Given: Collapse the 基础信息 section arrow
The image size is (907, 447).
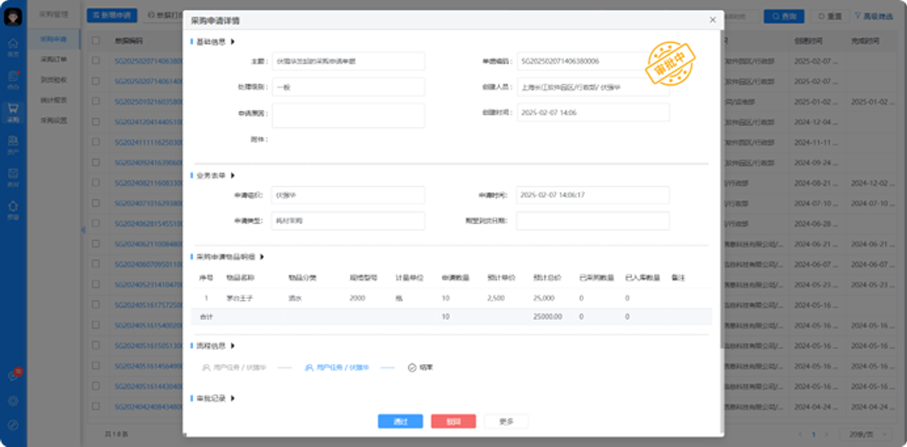Looking at the screenshot, I should [x=233, y=42].
